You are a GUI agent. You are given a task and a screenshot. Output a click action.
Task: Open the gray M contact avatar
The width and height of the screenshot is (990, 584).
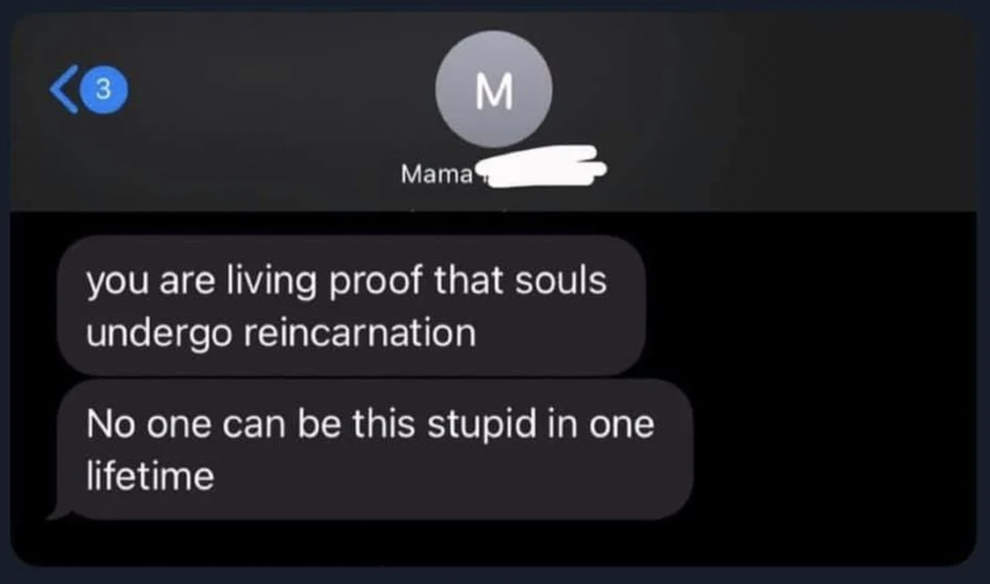(494, 90)
